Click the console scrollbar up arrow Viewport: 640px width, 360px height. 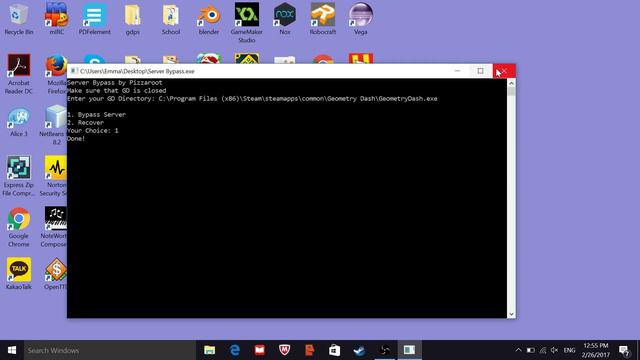[x=511, y=83]
